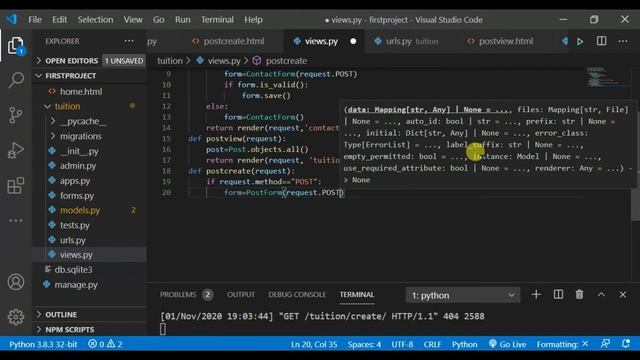Open admin.py in the explorer
The image size is (640, 360).
78,166
